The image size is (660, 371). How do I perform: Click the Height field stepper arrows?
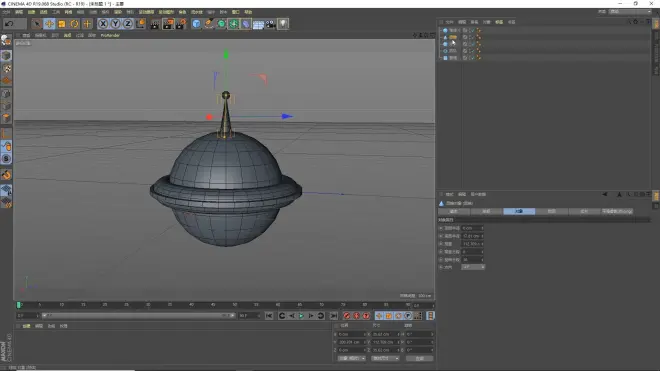click(x=482, y=244)
